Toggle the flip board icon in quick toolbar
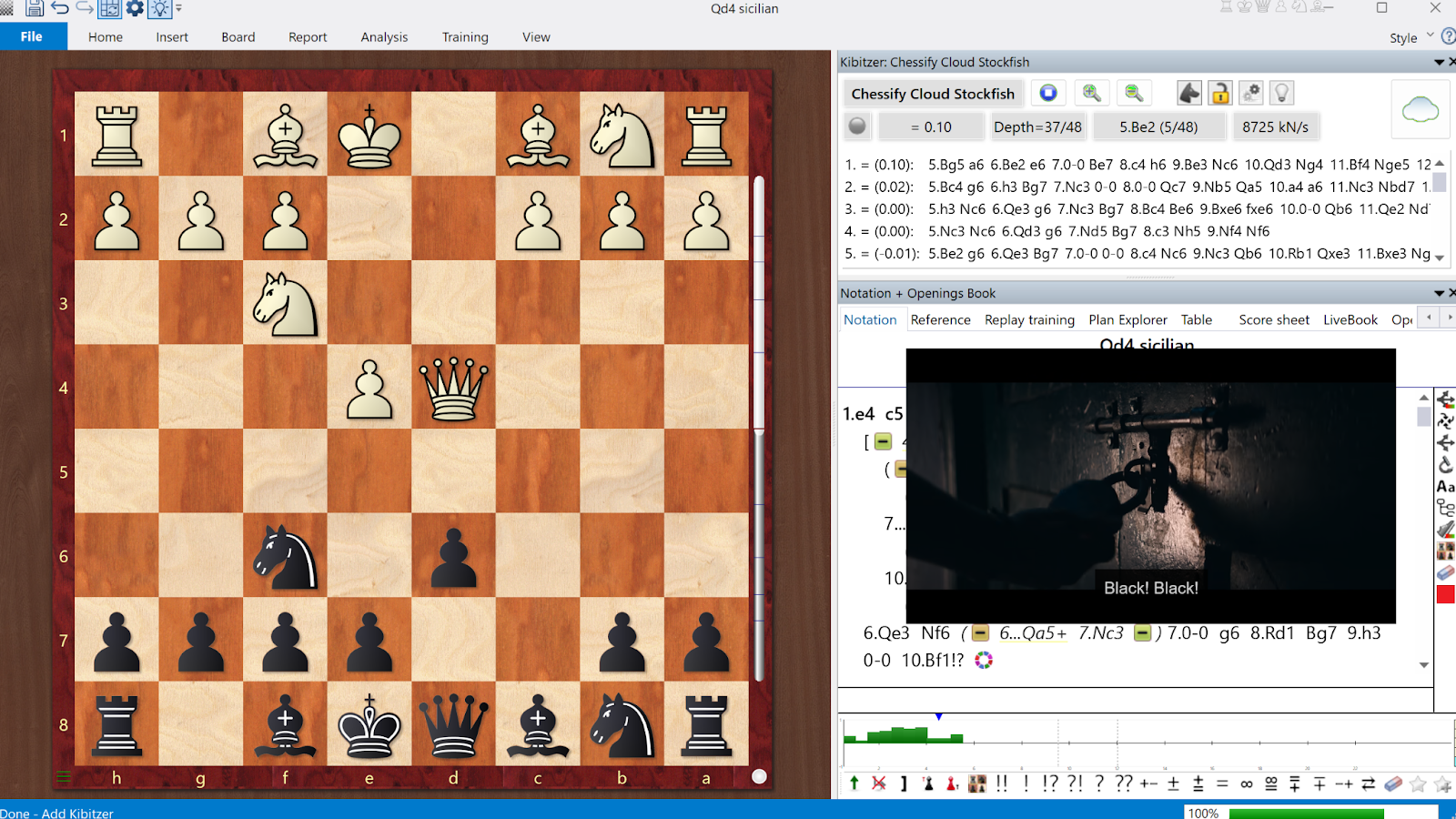The width and height of the screenshot is (1456, 819). click(109, 8)
